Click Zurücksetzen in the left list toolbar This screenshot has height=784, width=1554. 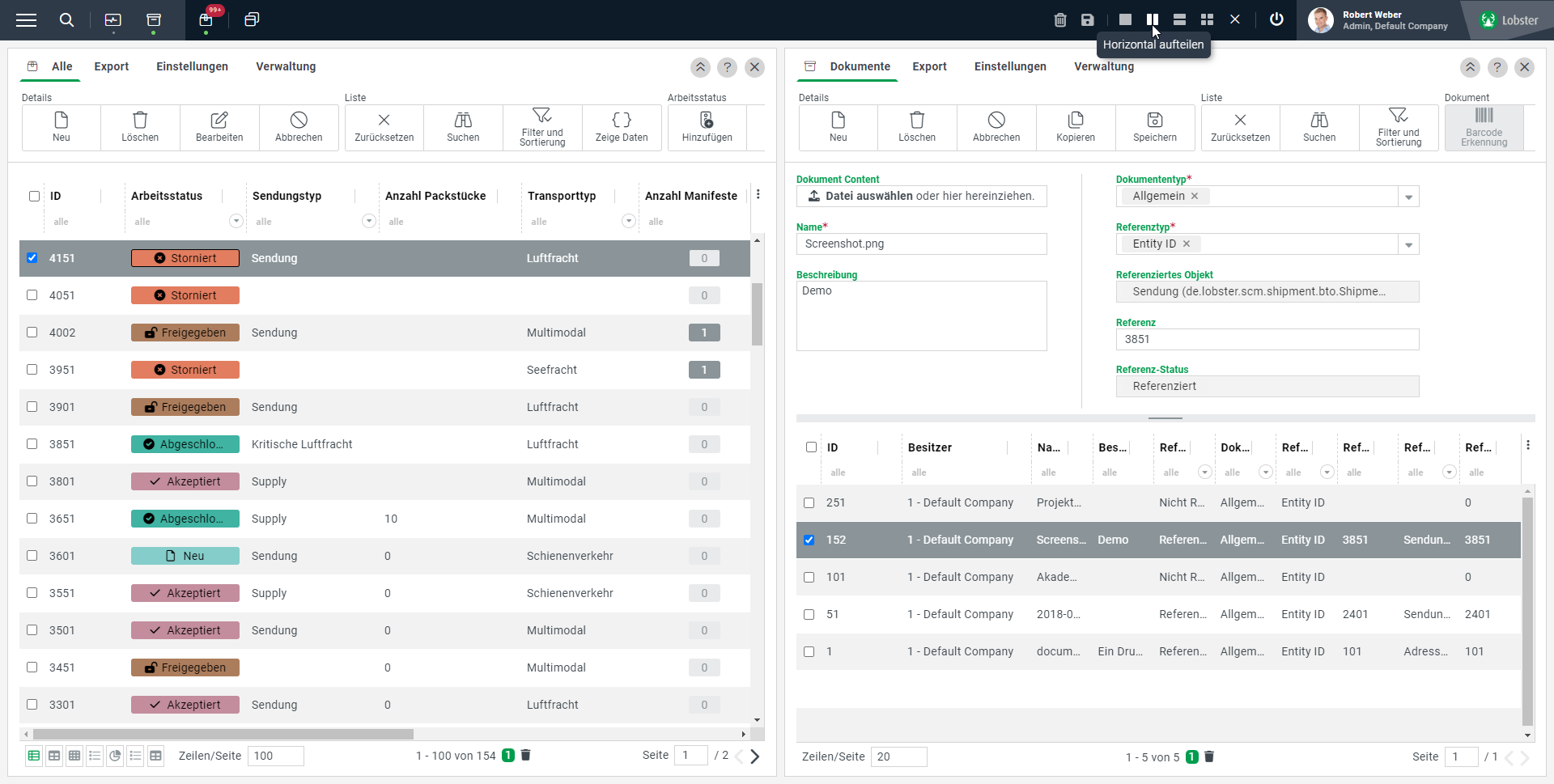point(384,128)
